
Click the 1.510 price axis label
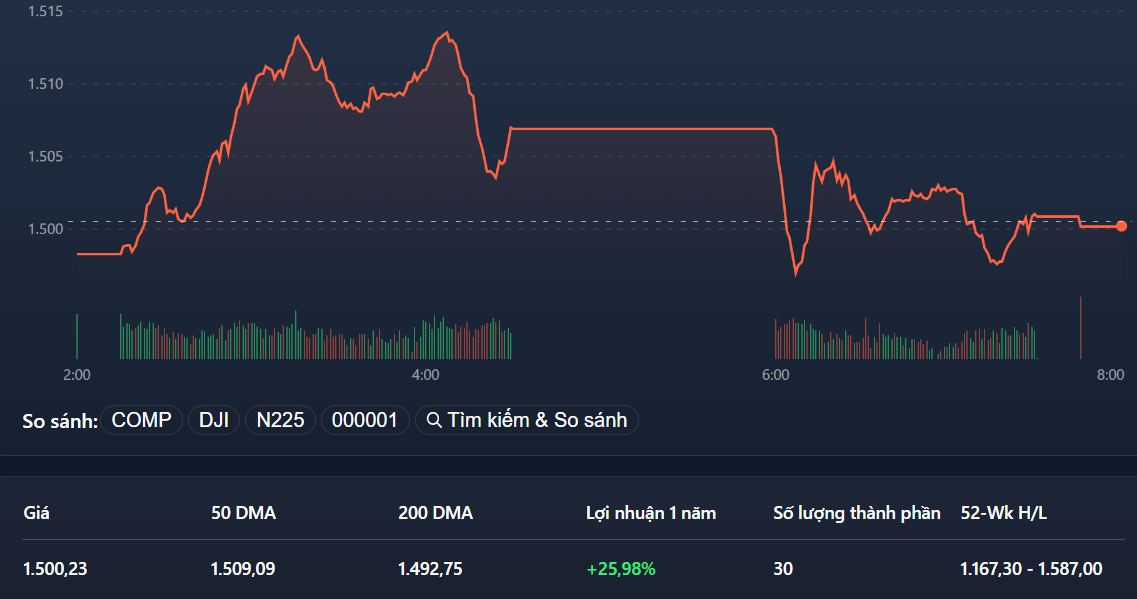[x=45, y=84]
